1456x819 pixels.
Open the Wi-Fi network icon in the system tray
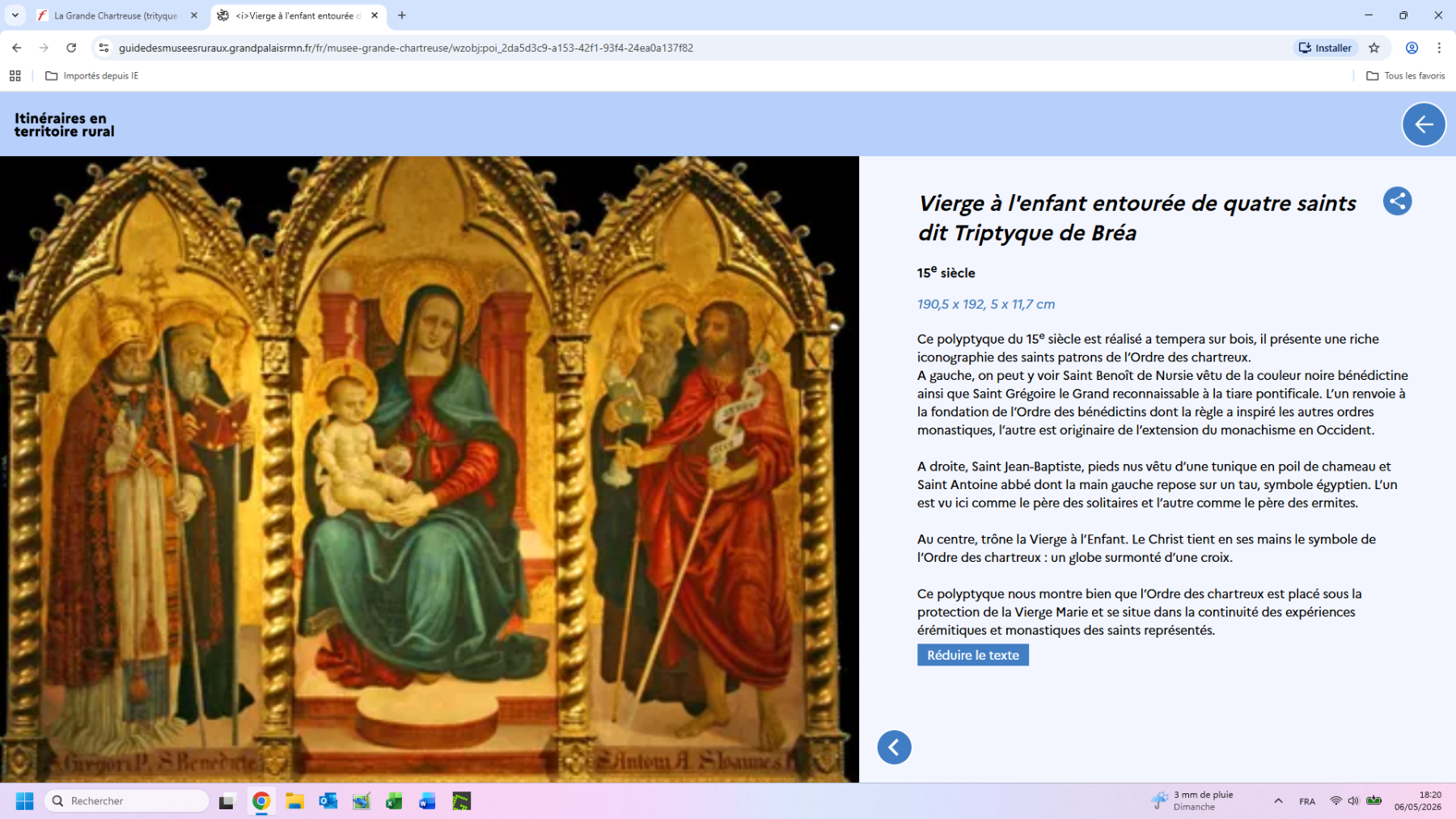(1335, 801)
